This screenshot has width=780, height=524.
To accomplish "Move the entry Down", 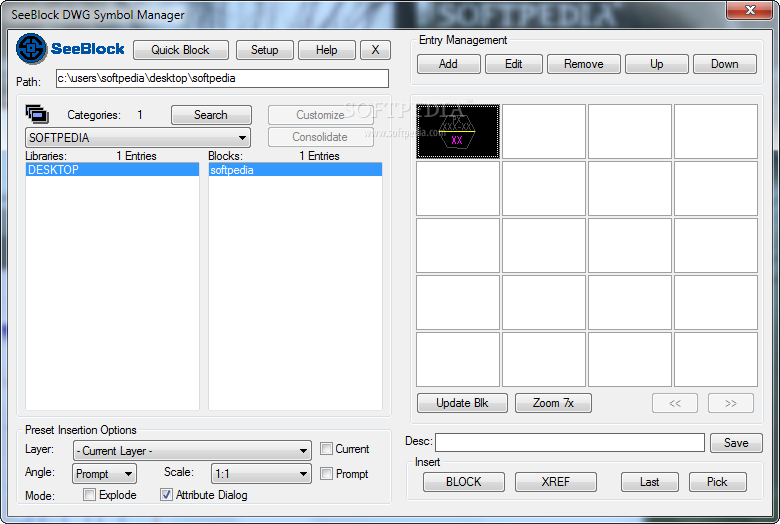I will (x=725, y=64).
